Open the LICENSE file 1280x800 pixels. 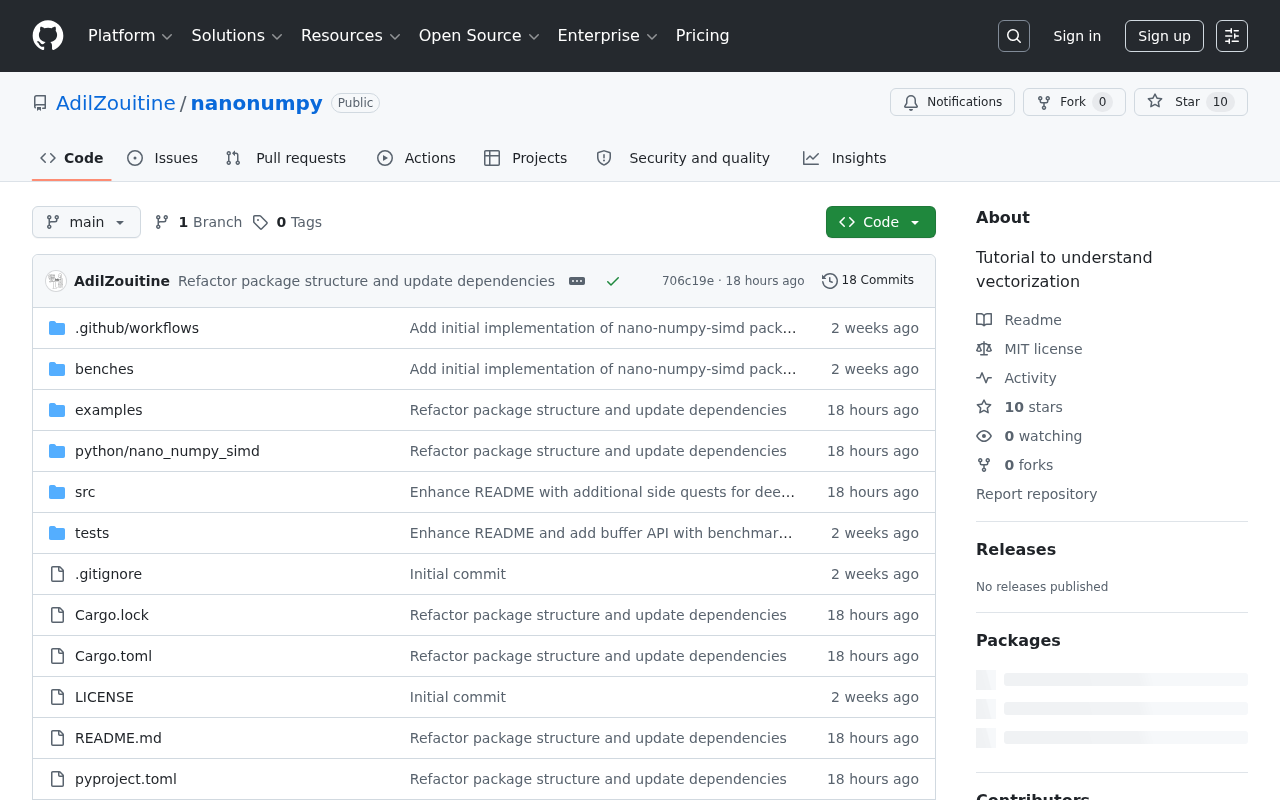point(104,697)
